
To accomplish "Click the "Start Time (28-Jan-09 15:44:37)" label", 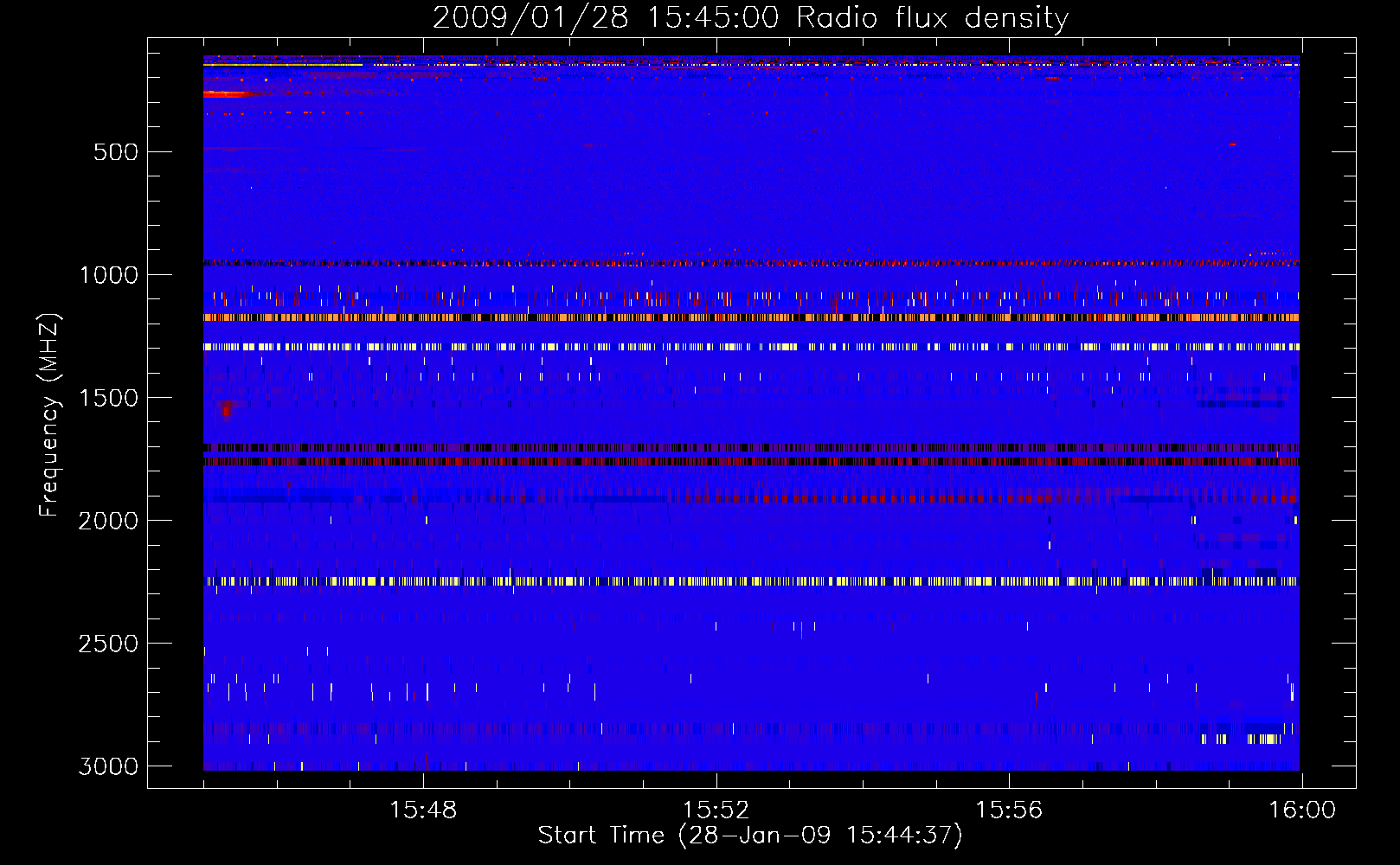I will point(750,836).
